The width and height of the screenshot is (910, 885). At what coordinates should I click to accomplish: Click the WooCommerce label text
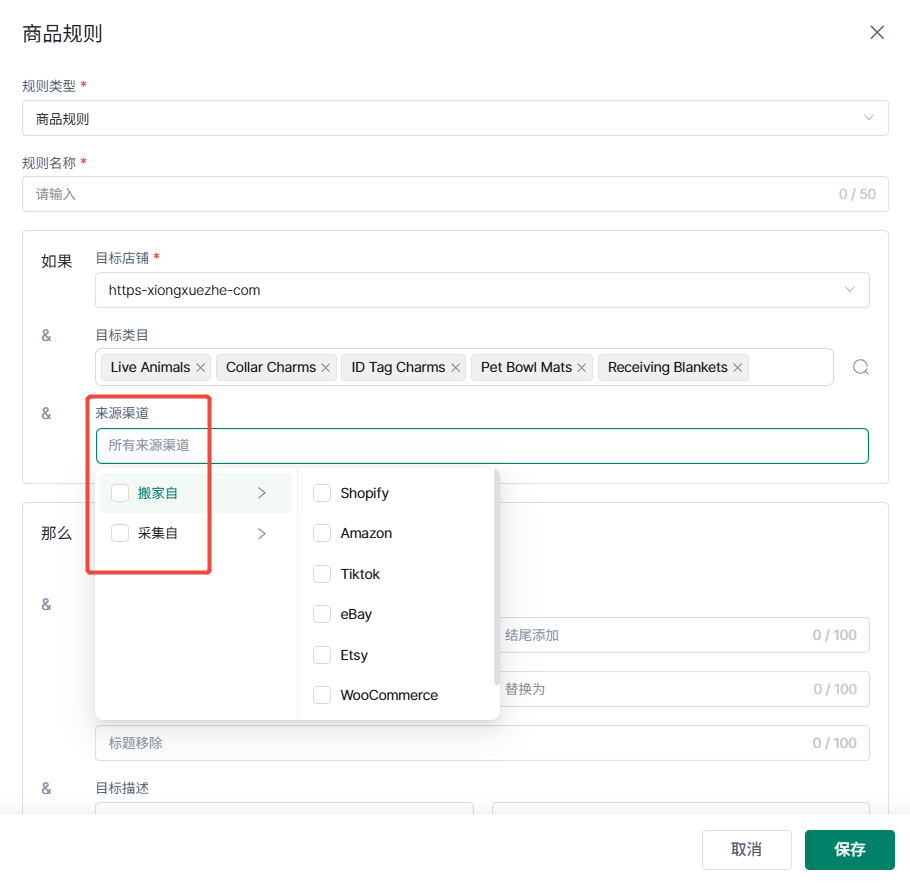[x=389, y=695]
